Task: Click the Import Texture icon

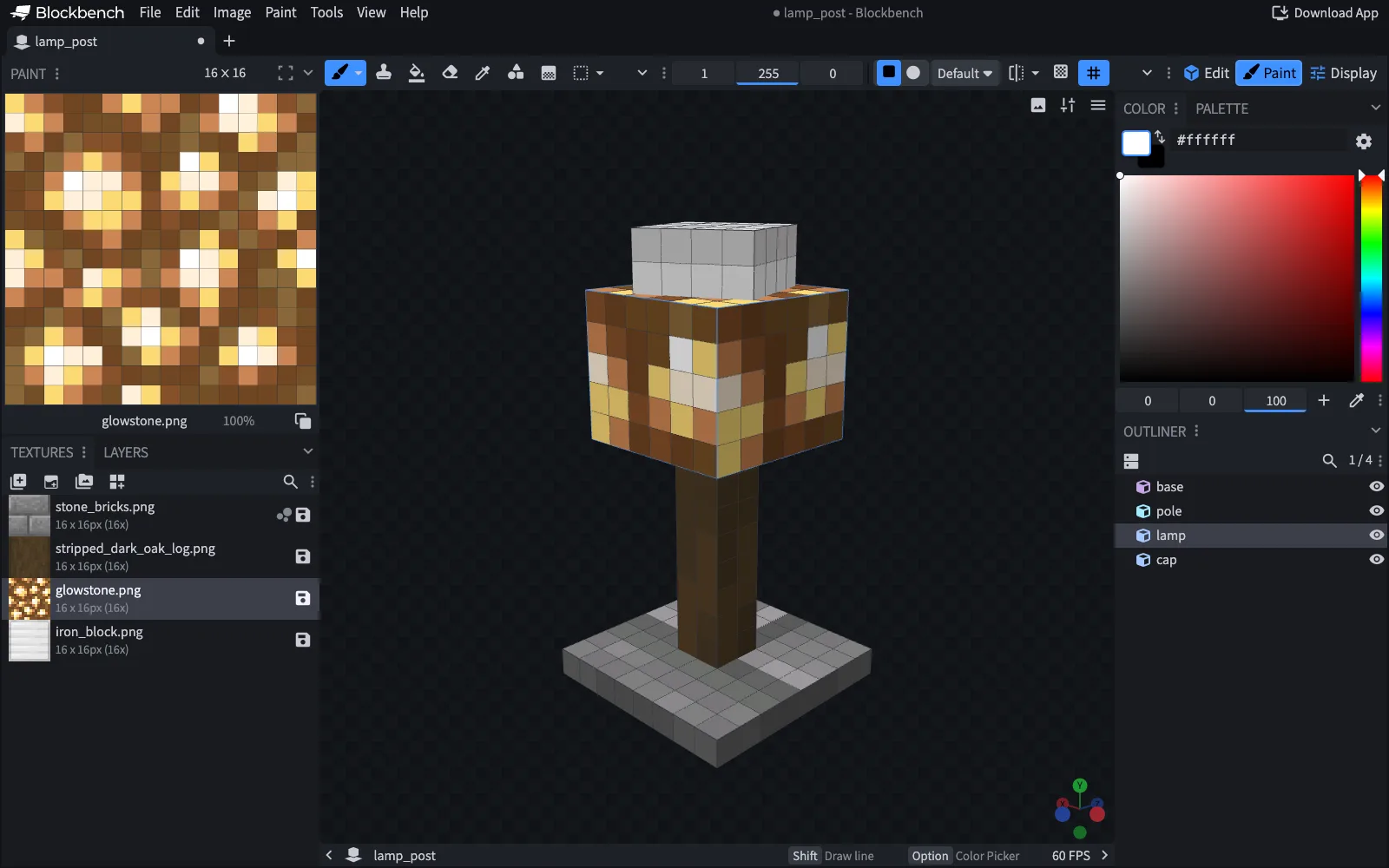Action: click(18, 482)
